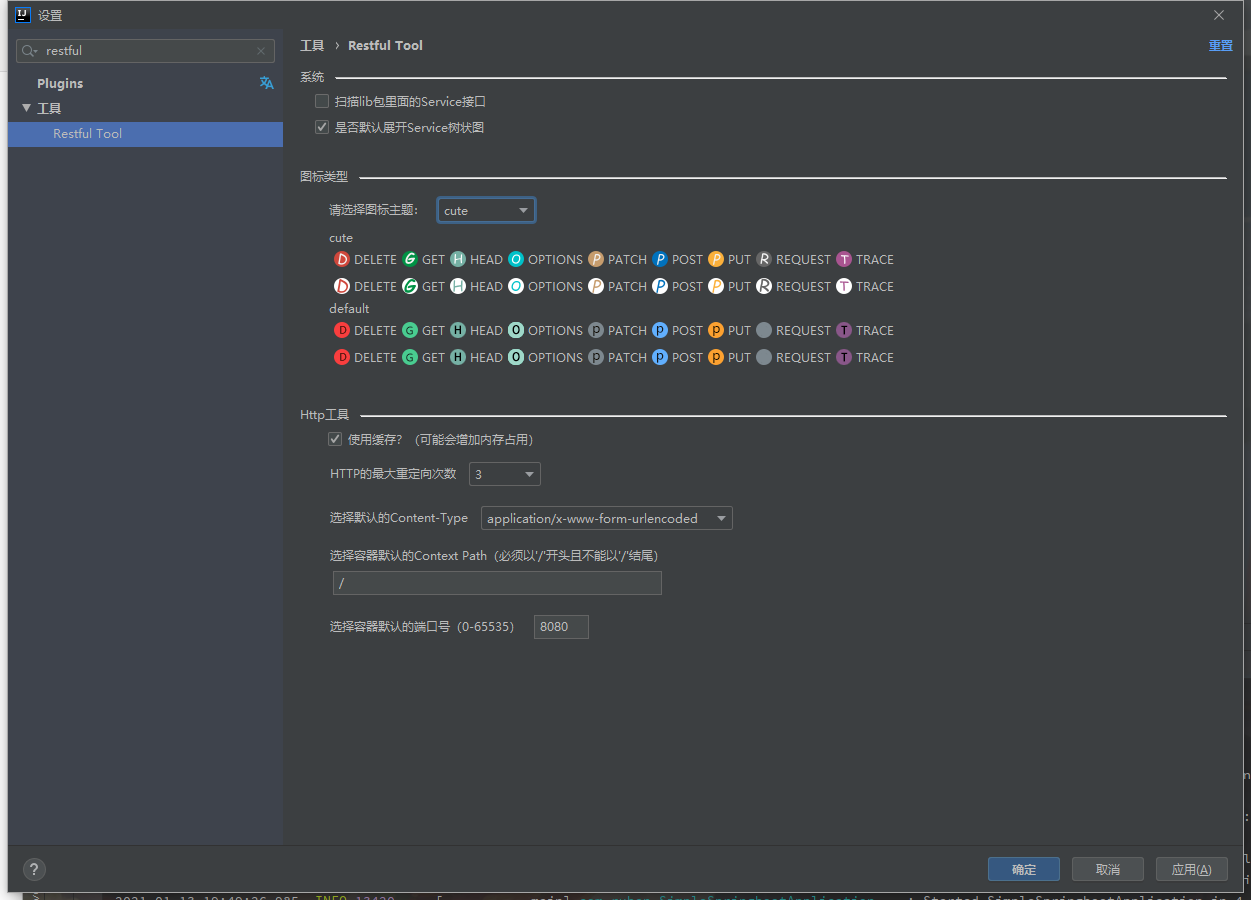This screenshot has height=900, width=1251.
Task: Open the HTTP max redirects dropdown
Action: tap(505, 474)
